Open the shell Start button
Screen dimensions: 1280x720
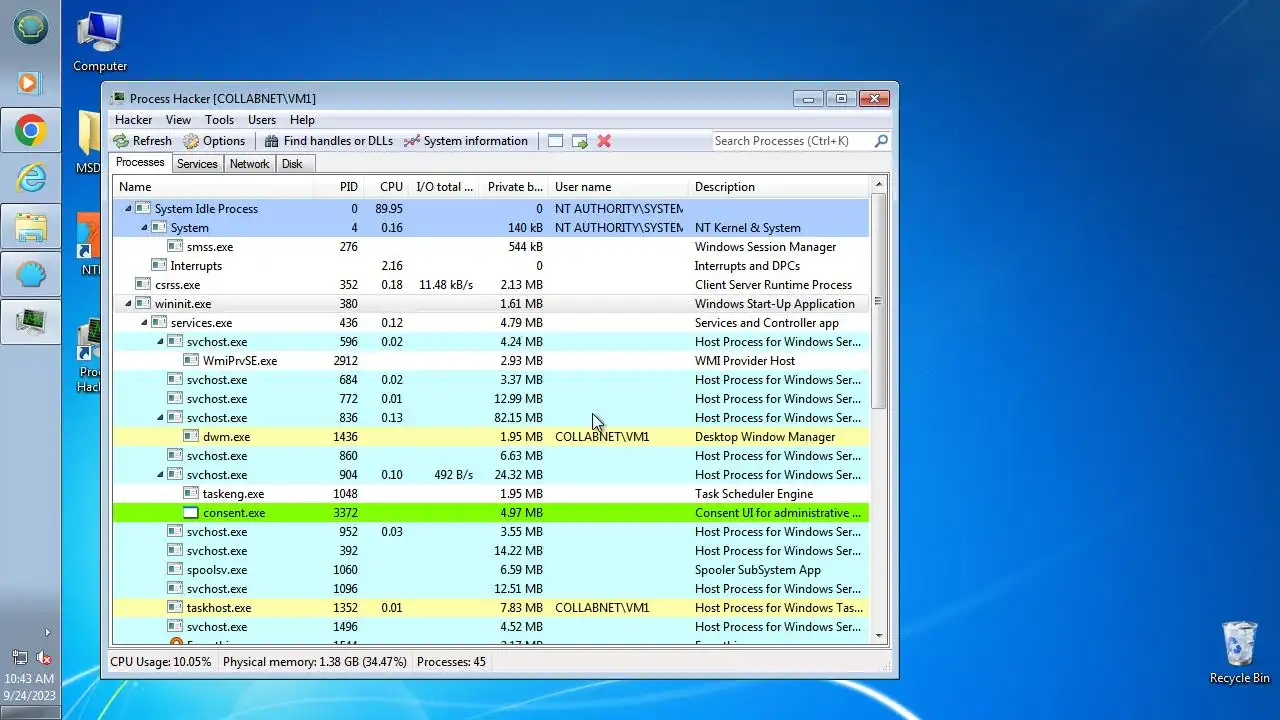[30, 28]
